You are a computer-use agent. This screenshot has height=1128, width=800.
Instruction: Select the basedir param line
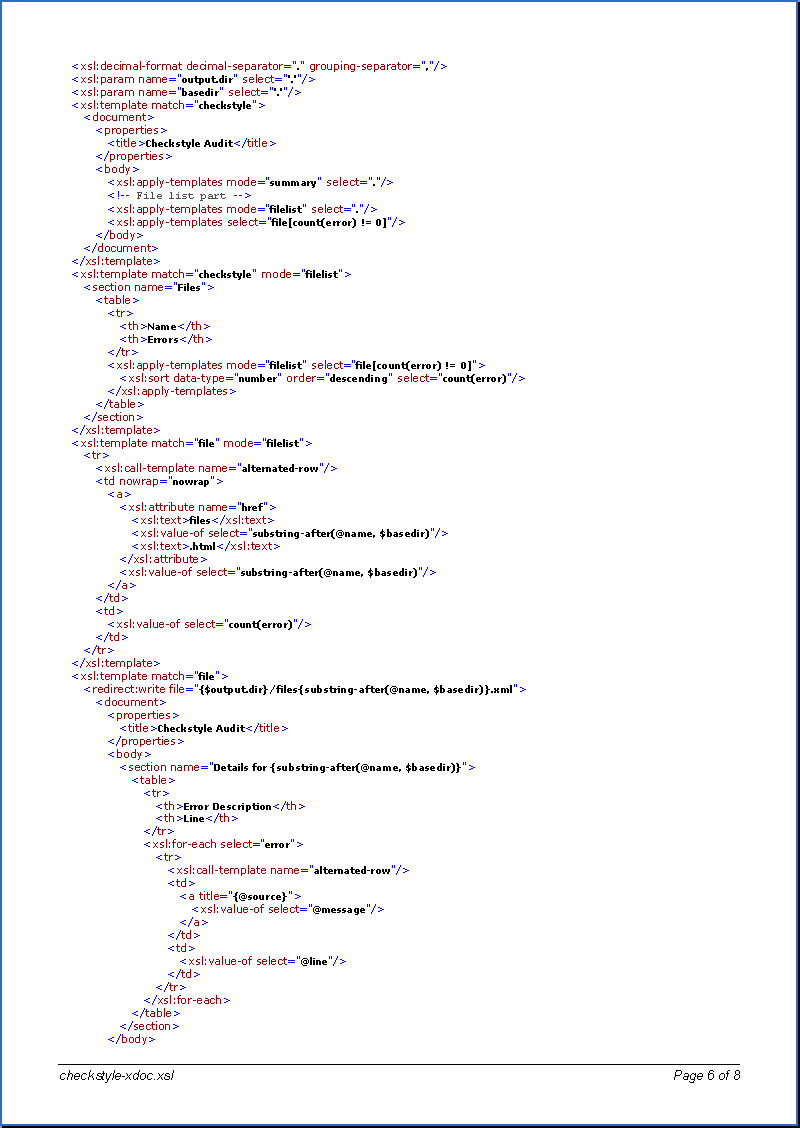[x=186, y=92]
